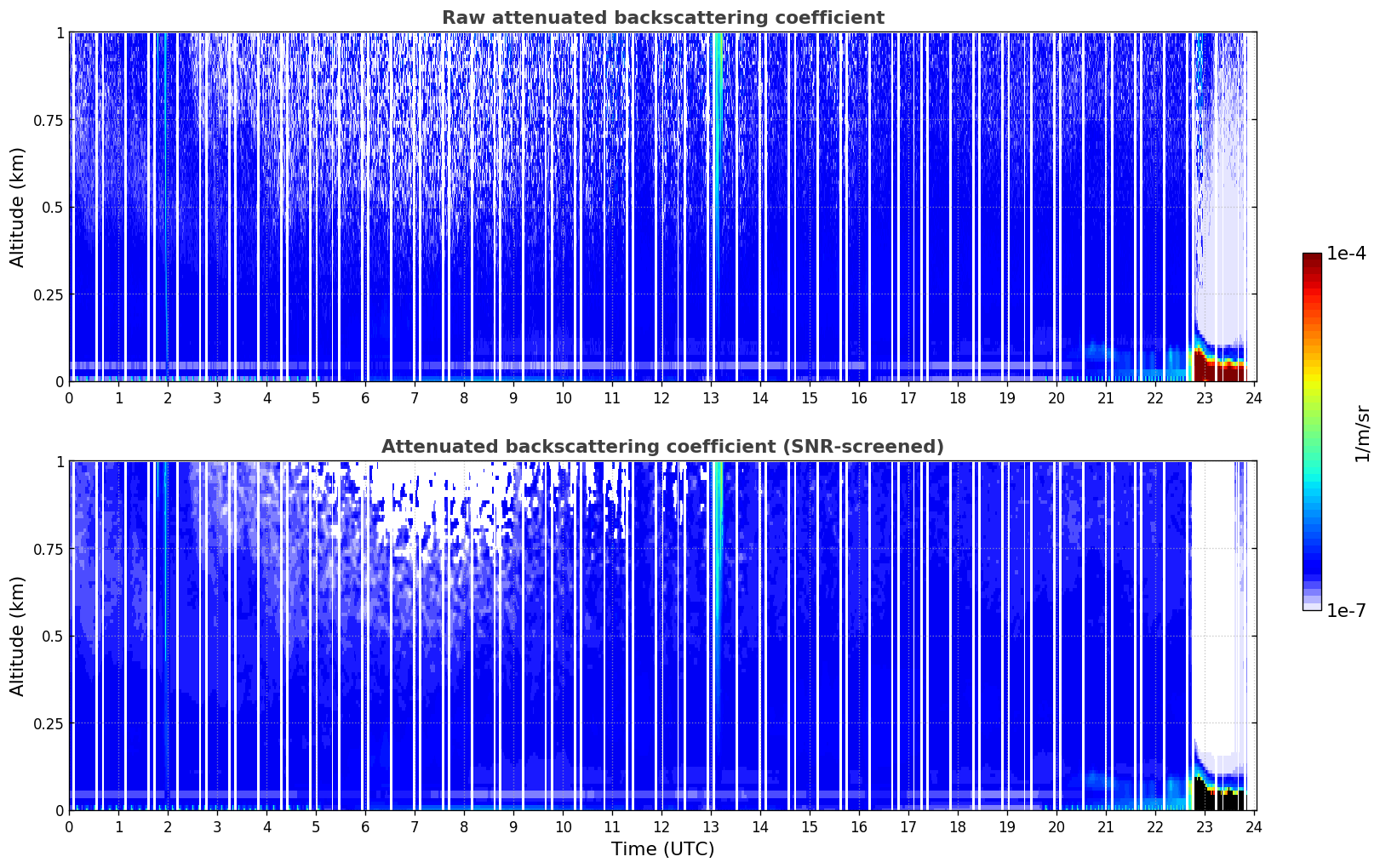This screenshot has width=1380, height=868.
Task: Click the SNR-screened backscatter heatmap plot area
Action: [662, 636]
